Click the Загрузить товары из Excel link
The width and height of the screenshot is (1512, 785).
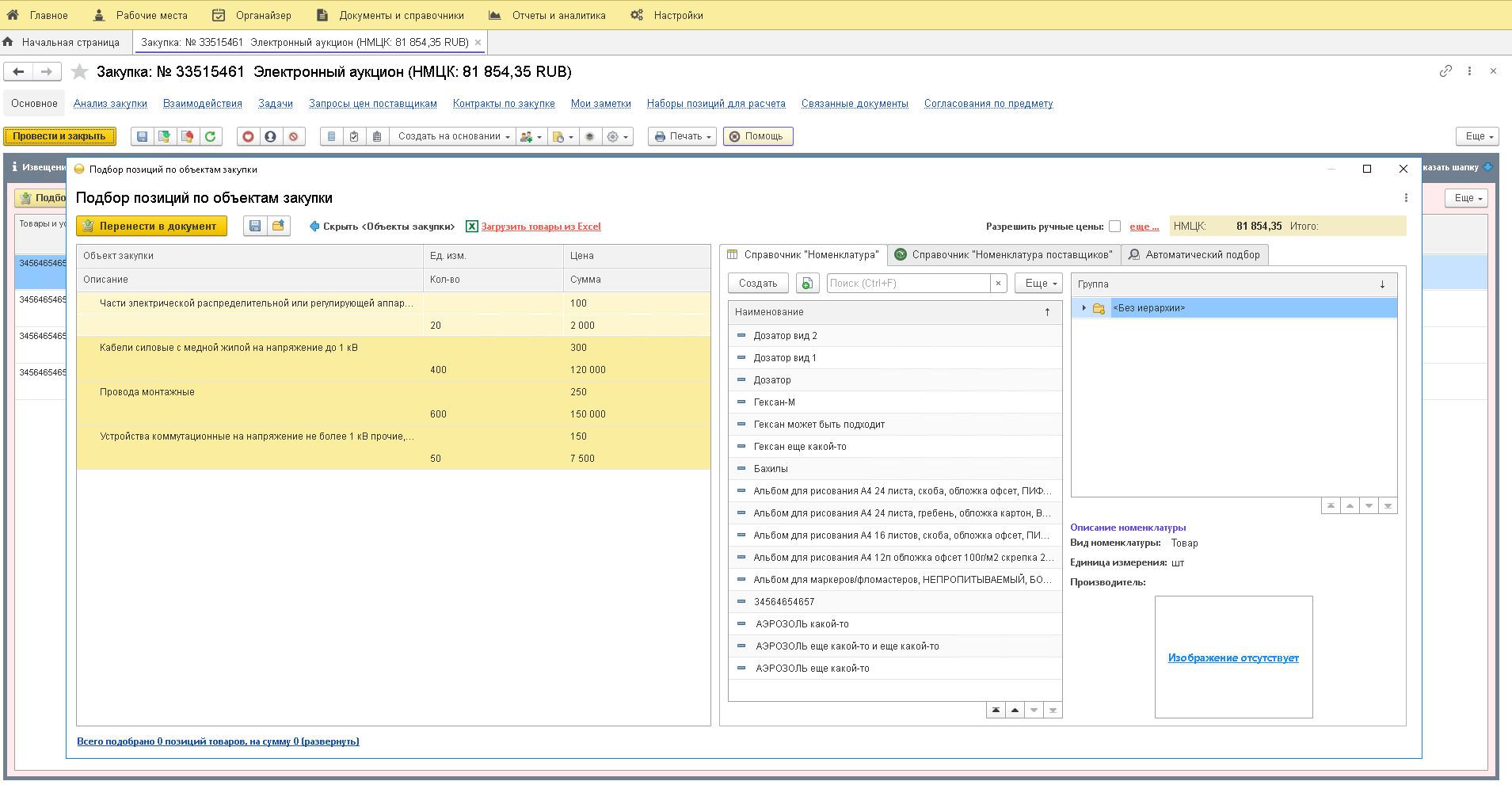tap(540, 227)
